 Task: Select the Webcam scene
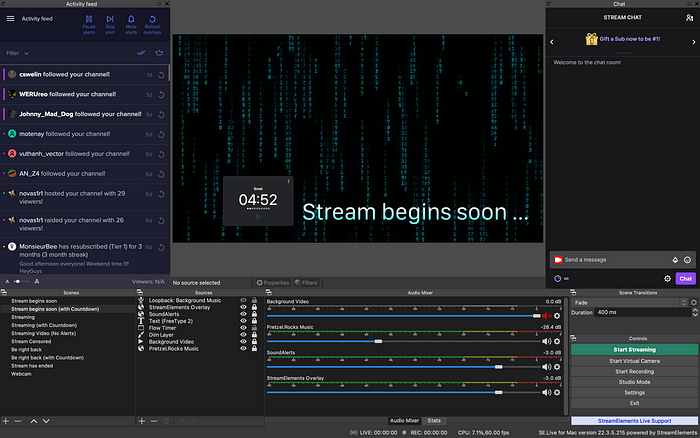pyautogui.click(x=21, y=374)
